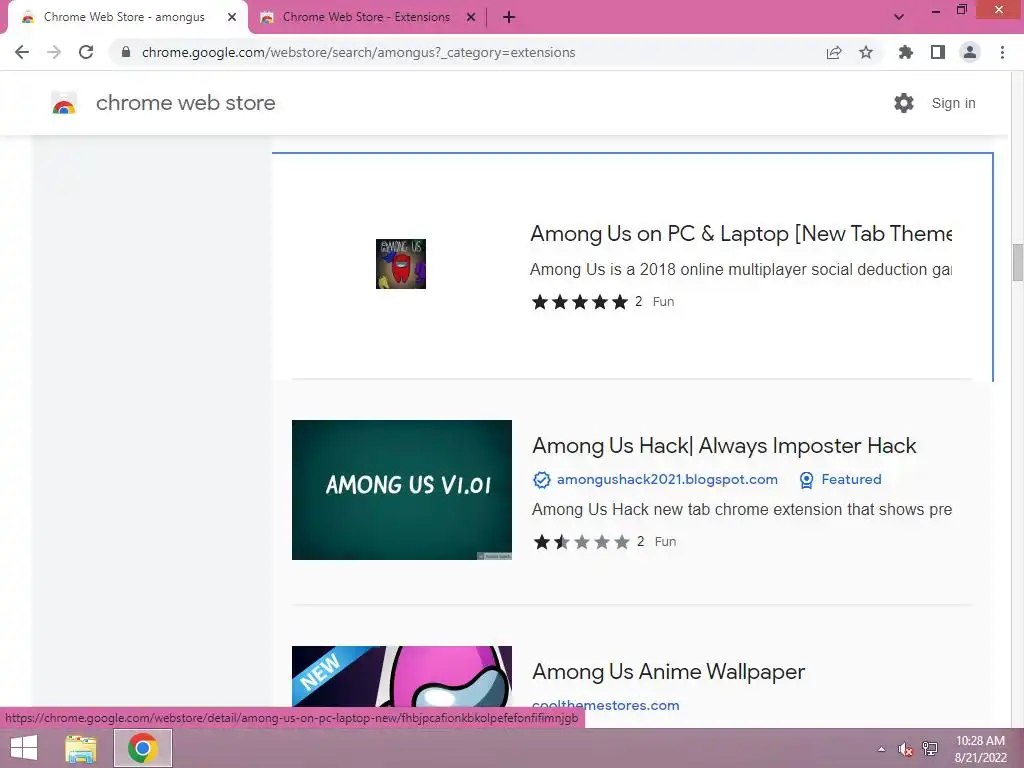This screenshot has height=768, width=1024.
Task: Open a new tab
Action: click(x=509, y=17)
